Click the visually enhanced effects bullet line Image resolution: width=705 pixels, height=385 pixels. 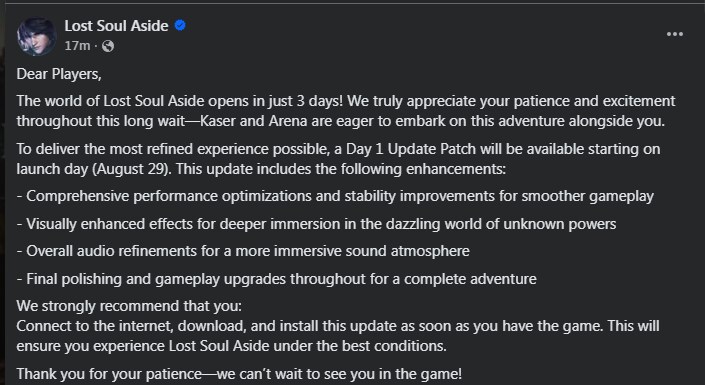317,224
